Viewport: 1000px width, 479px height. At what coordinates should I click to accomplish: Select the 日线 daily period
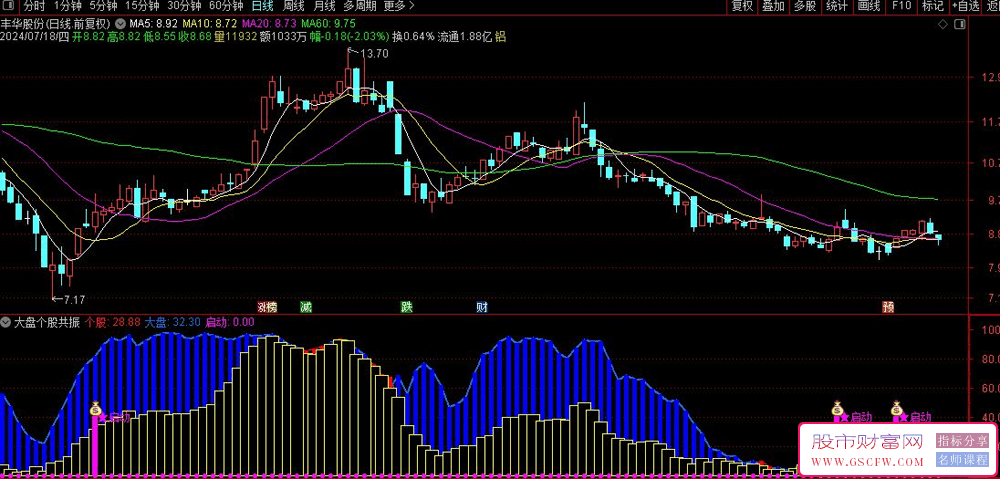coord(261,6)
